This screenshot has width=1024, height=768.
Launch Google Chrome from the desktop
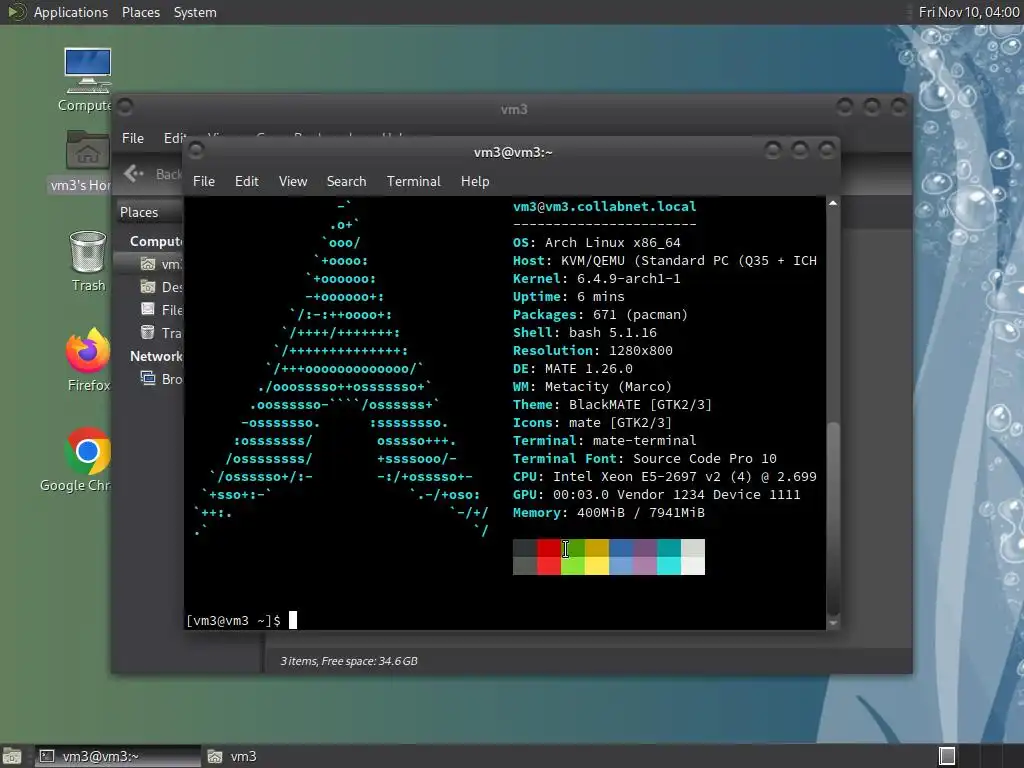tap(88, 451)
